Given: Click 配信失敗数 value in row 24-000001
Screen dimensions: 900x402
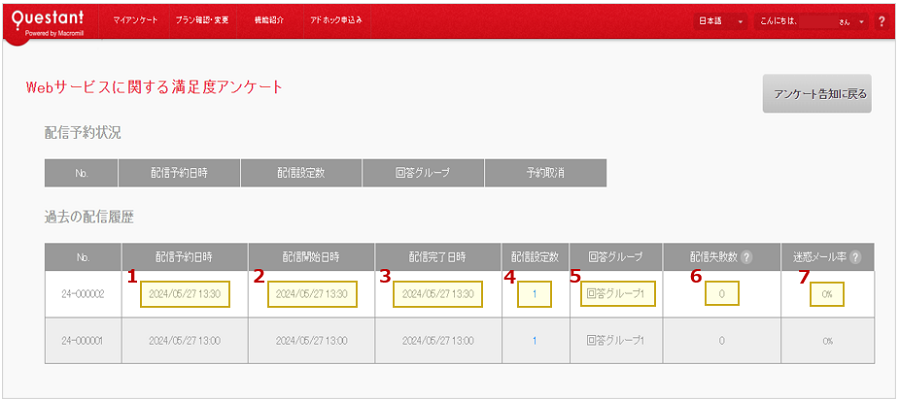Looking at the screenshot, I should [x=721, y=341].
